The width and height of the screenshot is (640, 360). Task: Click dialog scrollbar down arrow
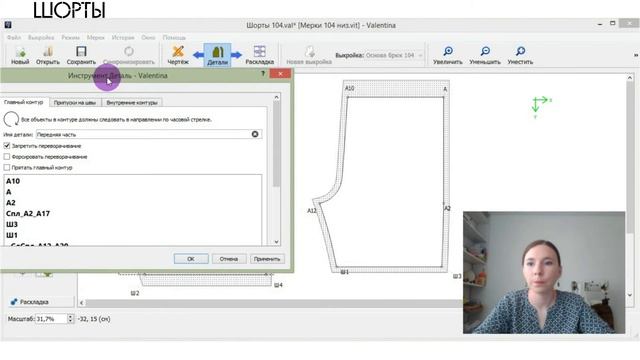coord(276,242)
